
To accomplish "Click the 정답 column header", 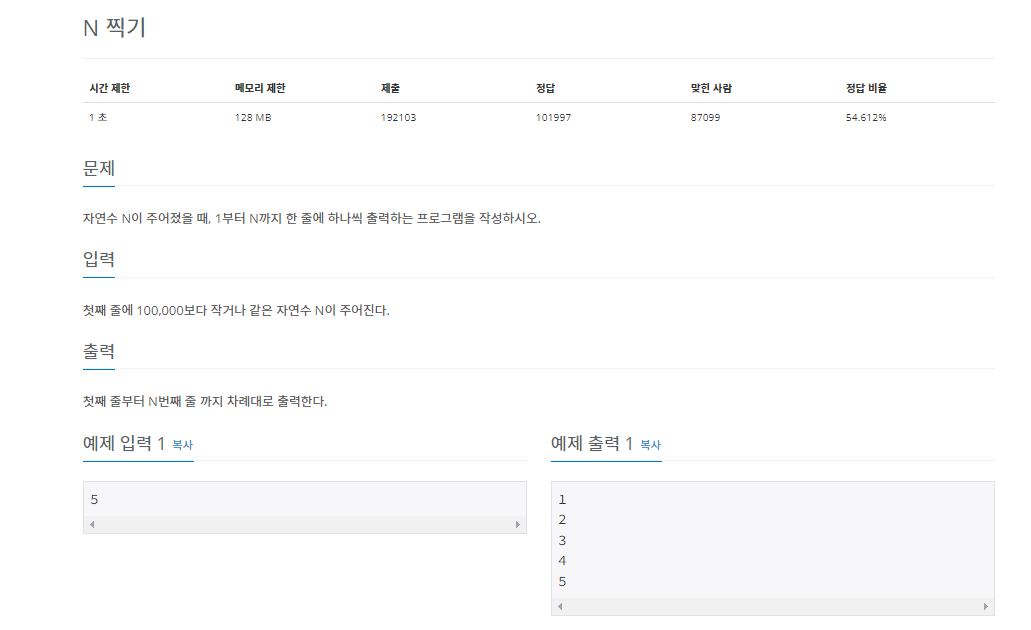I will [x=545, y=88].
